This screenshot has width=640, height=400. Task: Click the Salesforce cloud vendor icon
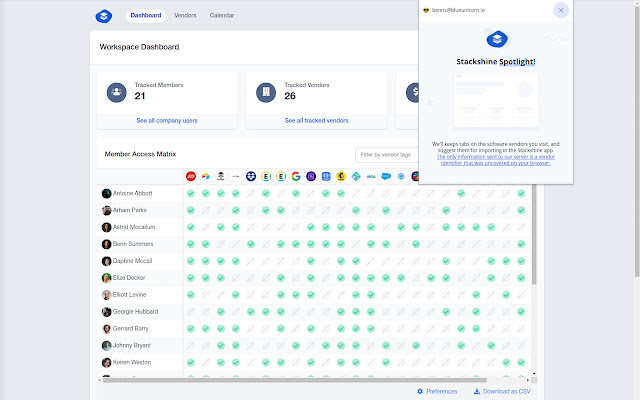coord(386,176)
